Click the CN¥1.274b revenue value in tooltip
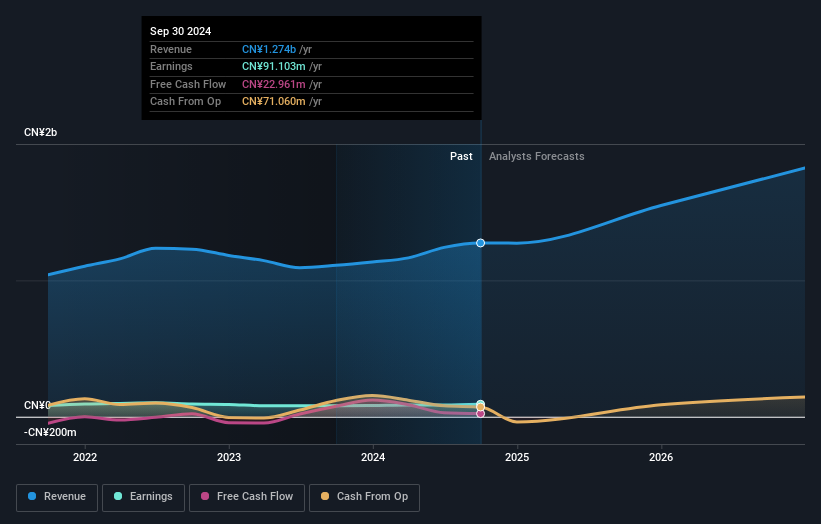Screen dimensions: 821x524 point(269,49)
